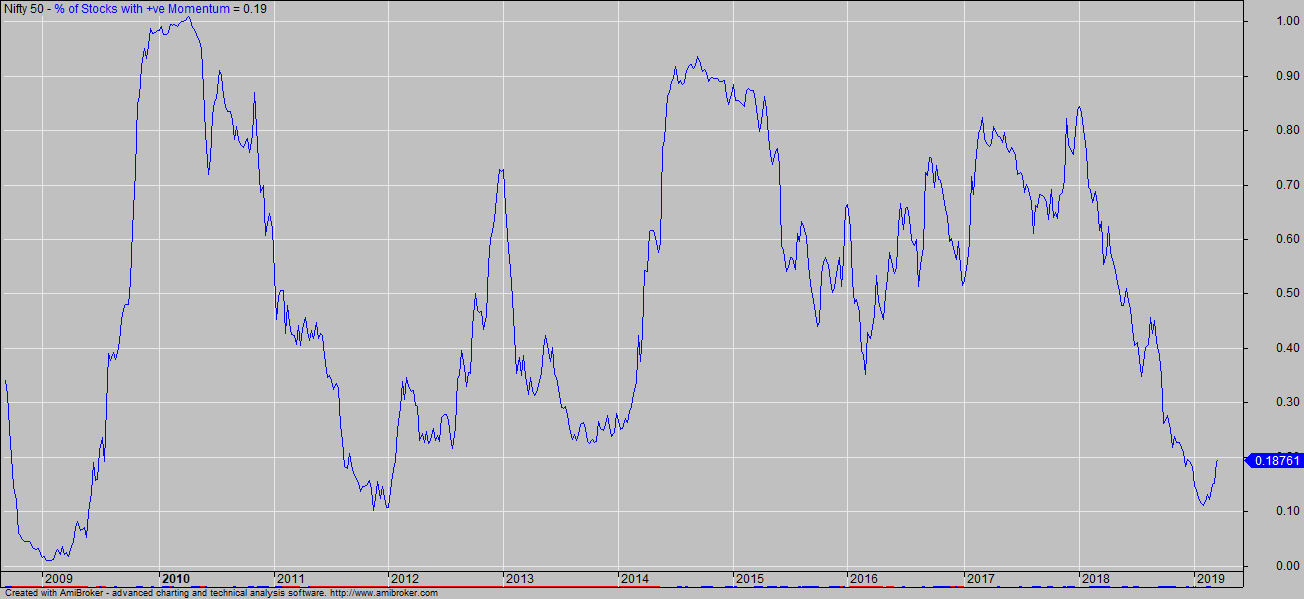Select the 2011 year label on time axis
This screenshot has height=599, width=1304.
[x=291, y=578]
